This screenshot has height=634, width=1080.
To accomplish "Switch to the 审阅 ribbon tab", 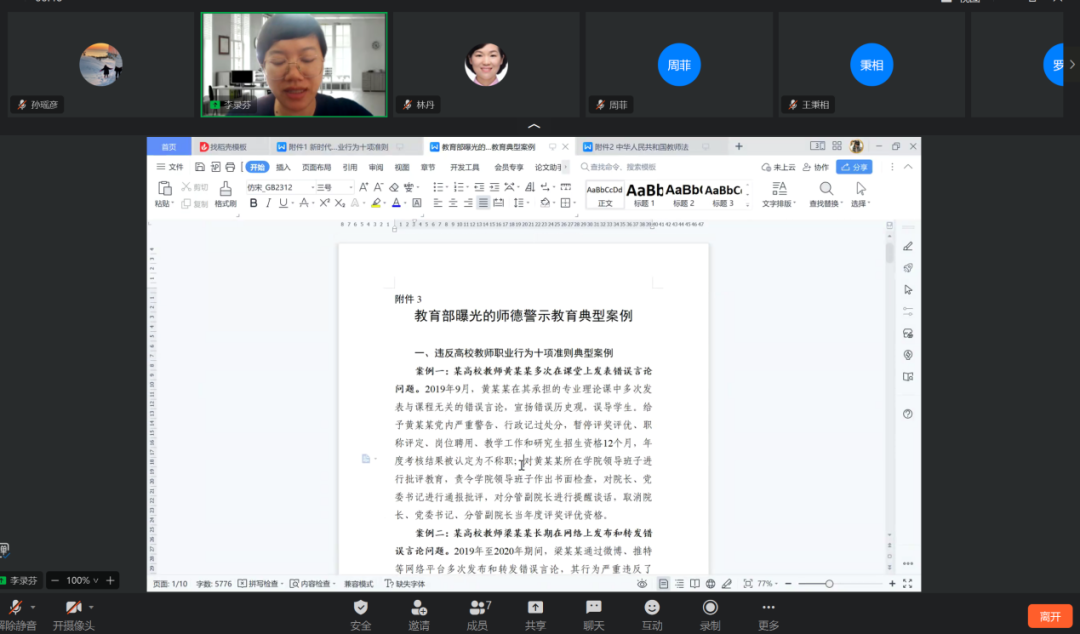I will 376,167.
